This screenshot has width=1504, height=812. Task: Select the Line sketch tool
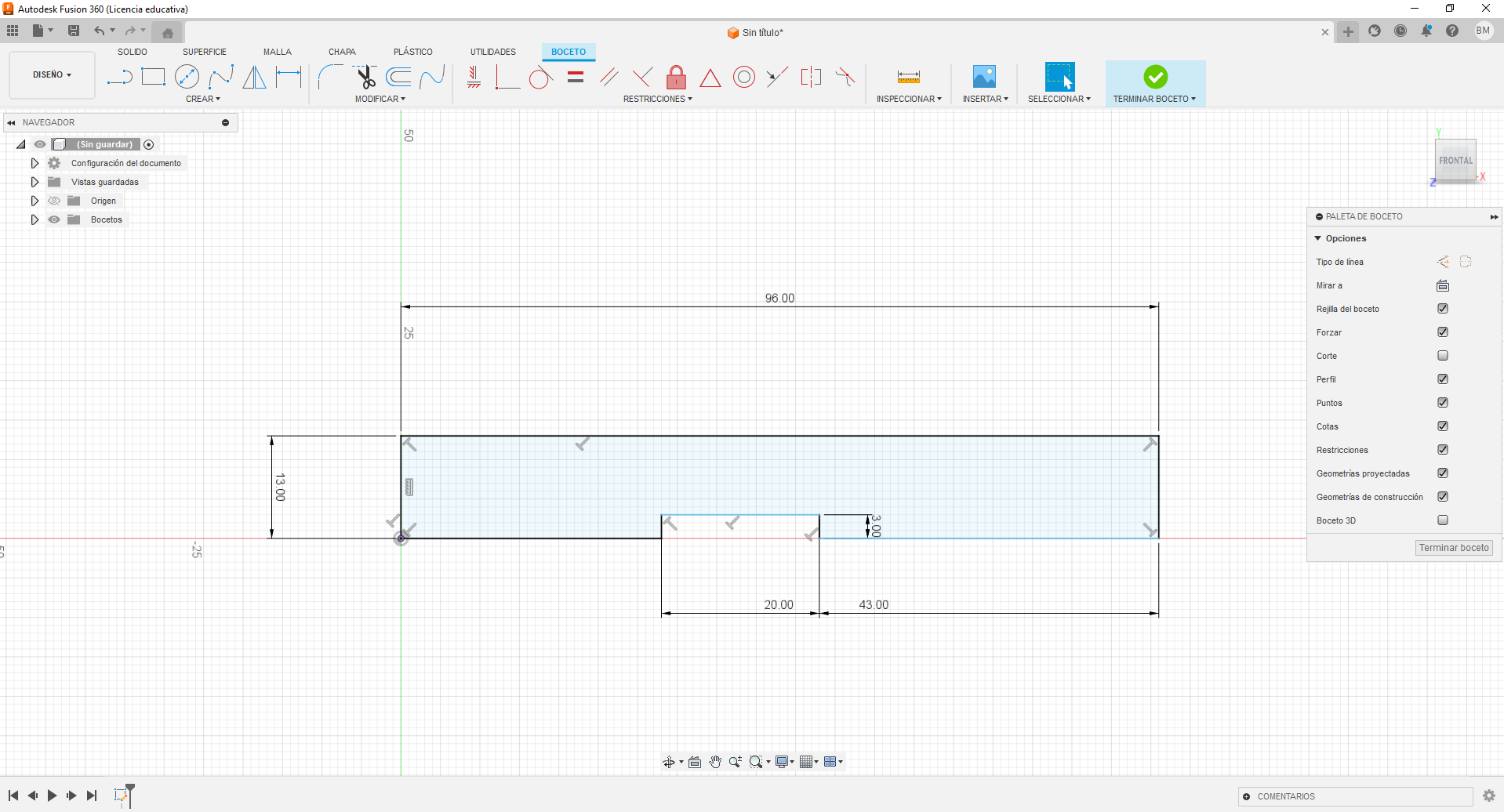click(119, 77)
